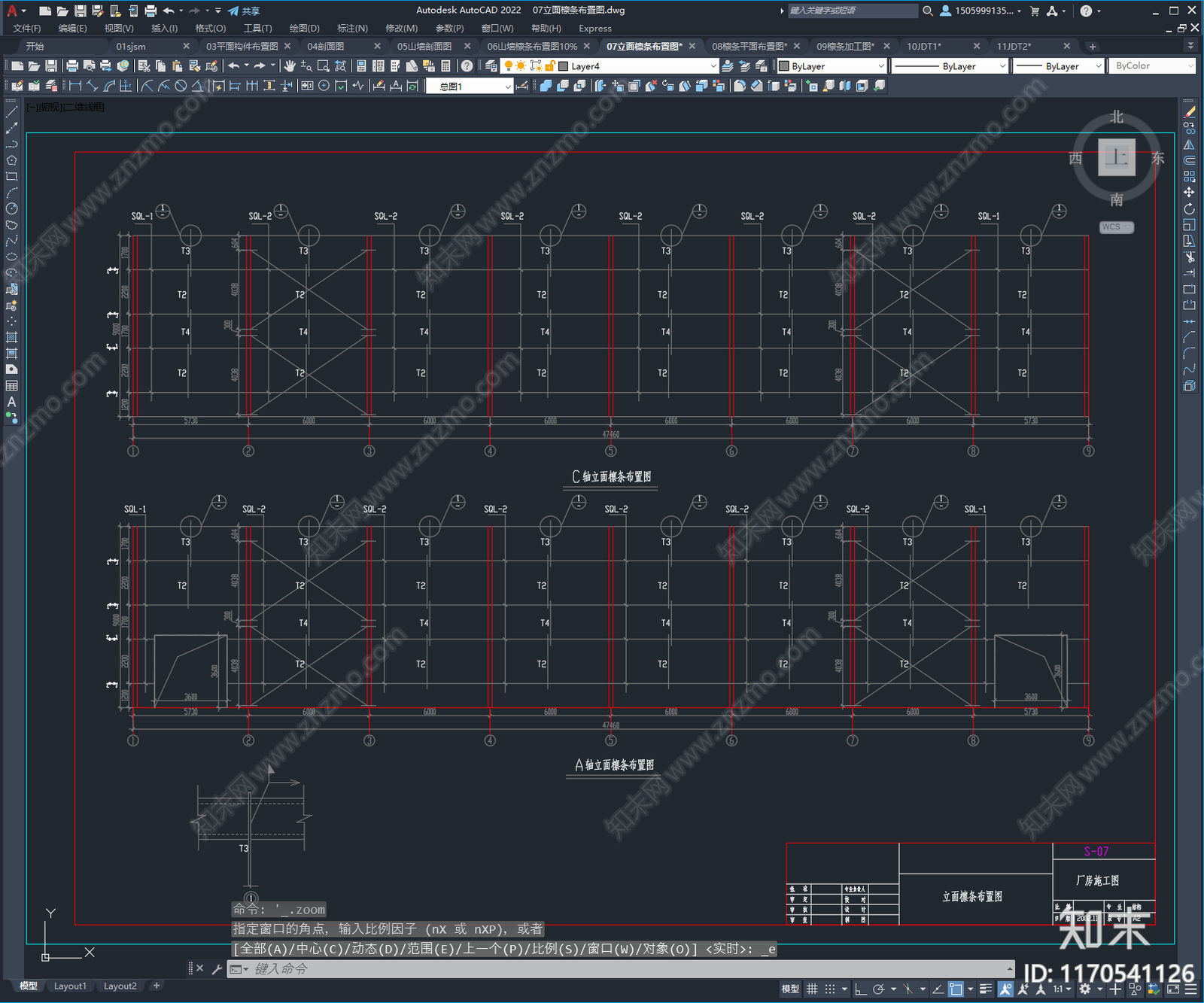Viewport: 1204px width, 1003px height.
Task: Select the Mirror tool in modify toolbar
Action: [x=1190, y=144]
